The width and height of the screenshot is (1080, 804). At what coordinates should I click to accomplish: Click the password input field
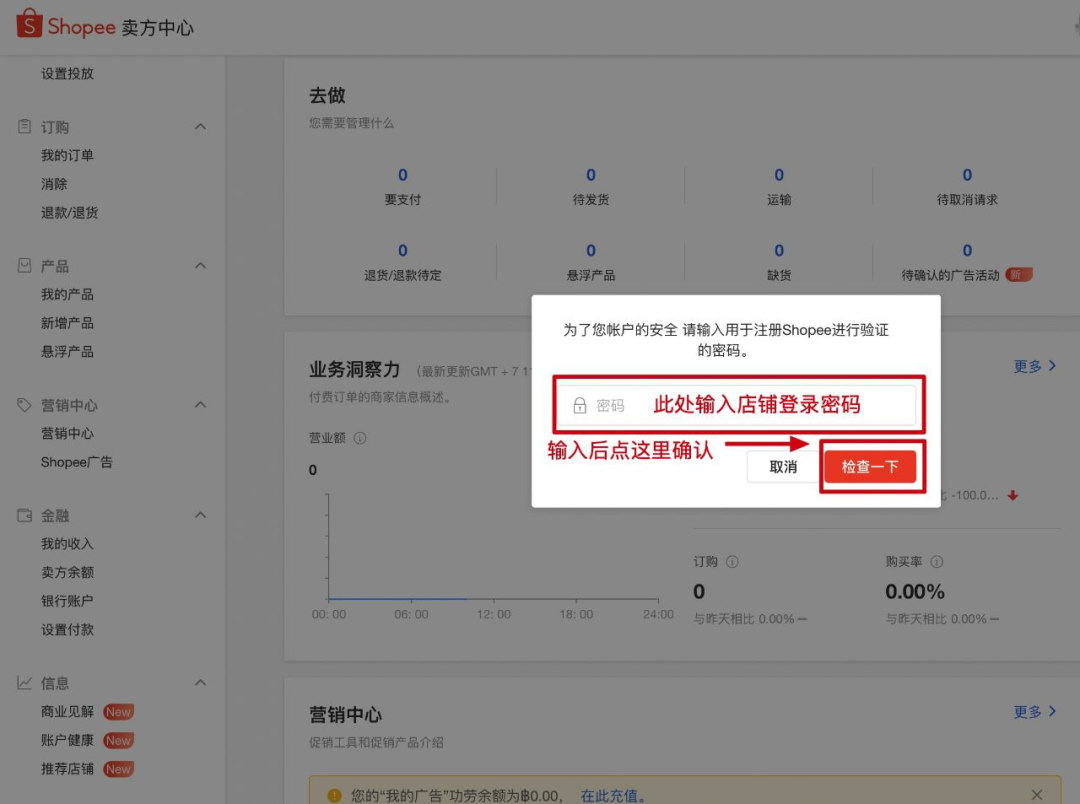click(700, 404)
